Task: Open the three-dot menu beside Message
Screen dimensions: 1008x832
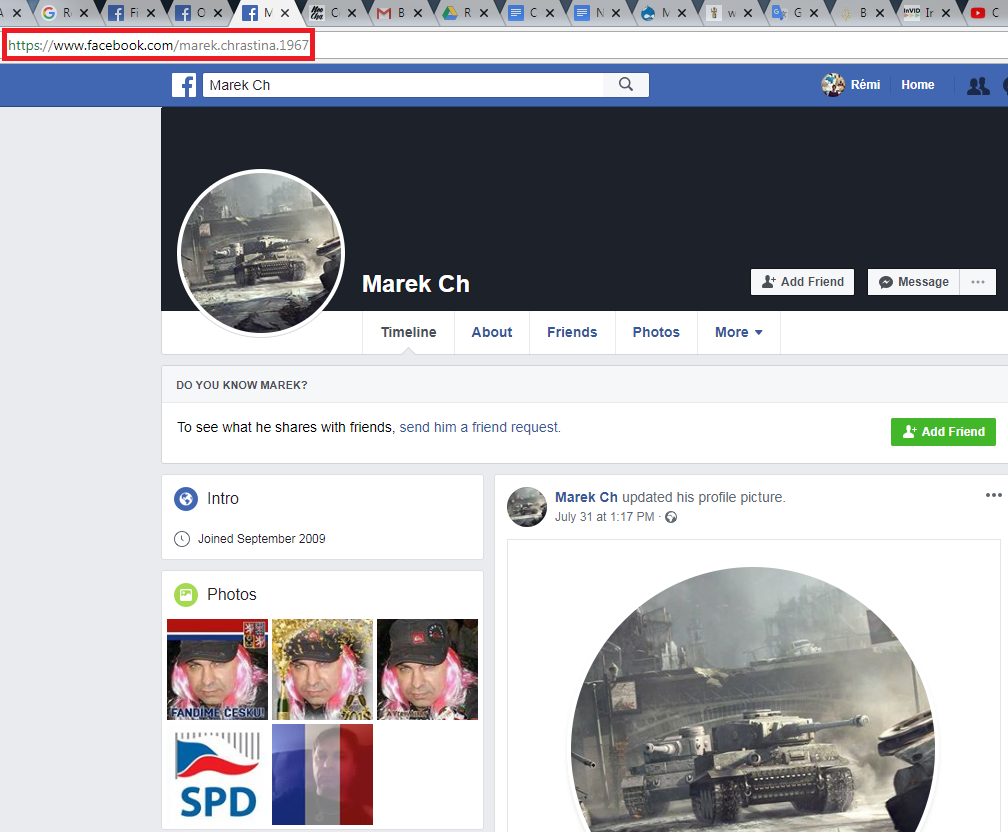Action: [978, 282]
